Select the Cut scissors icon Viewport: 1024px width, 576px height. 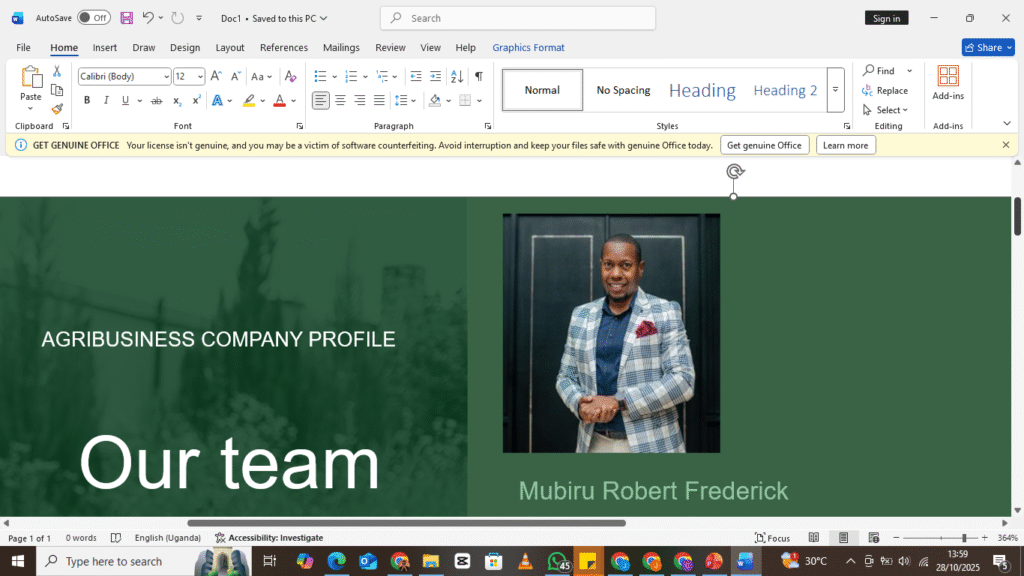click(x=57, y=72)
